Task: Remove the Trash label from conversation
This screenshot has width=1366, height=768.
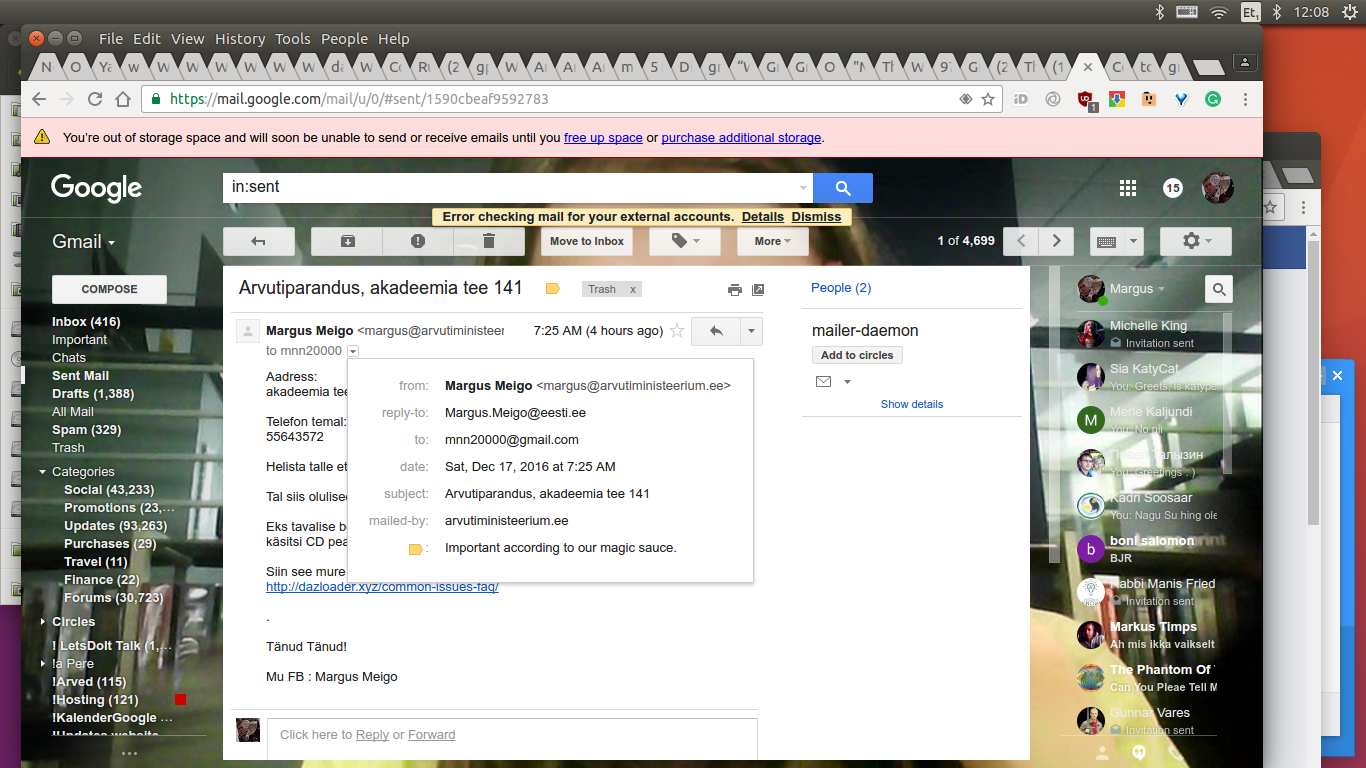Action: coord(632,289)
